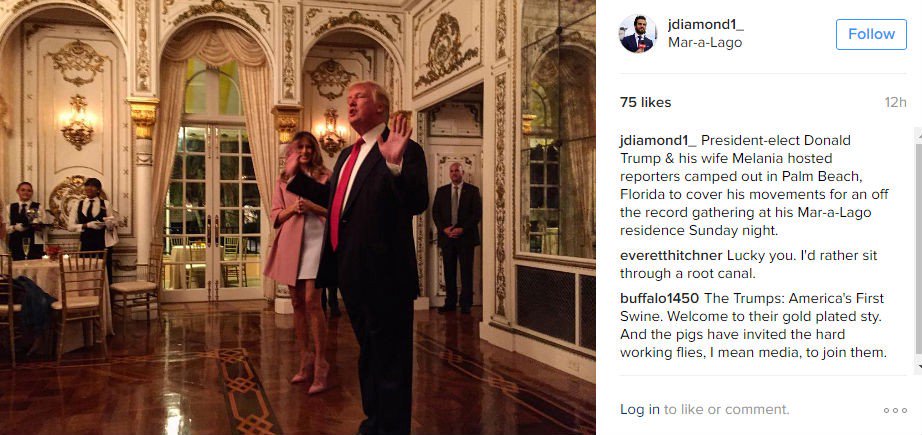Open everetthitchner commenter profile

671,256
